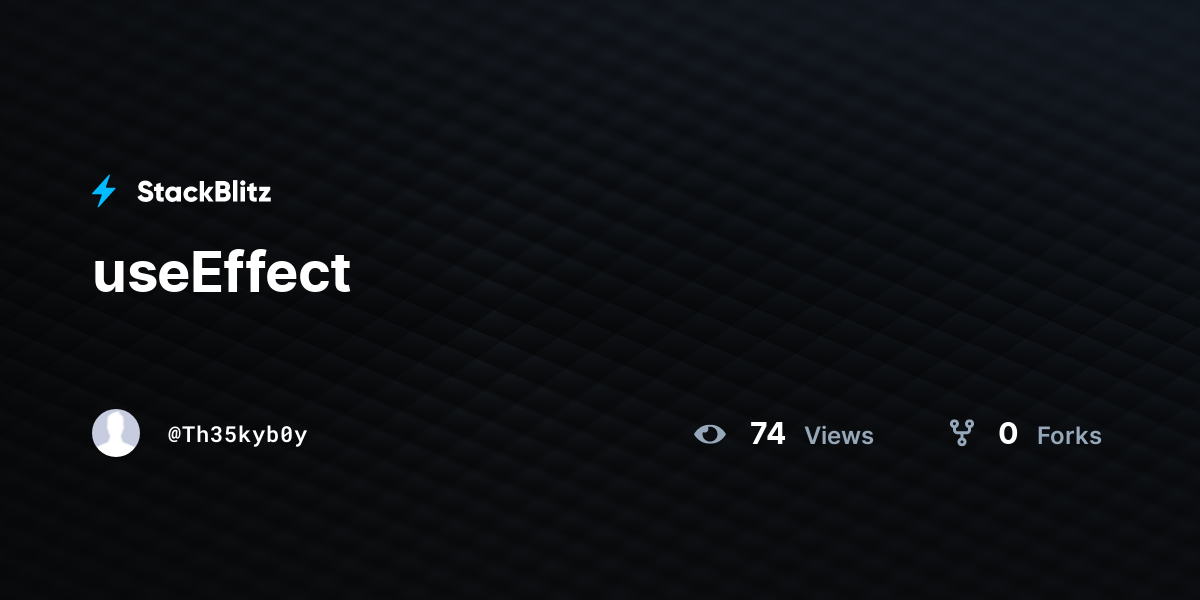The image size is (1200, 600).
Task: Click the silhouette in the round avatar
Action: [x=116, y=436]
